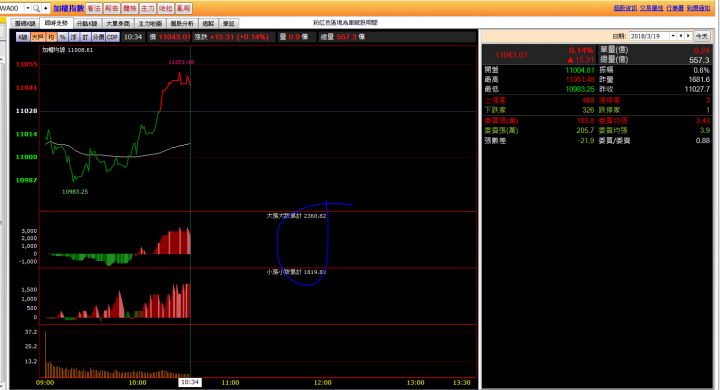Click the date field showing 2018/3/19
The height and width of the screenshot is (390, 720).
pos(649,36)
